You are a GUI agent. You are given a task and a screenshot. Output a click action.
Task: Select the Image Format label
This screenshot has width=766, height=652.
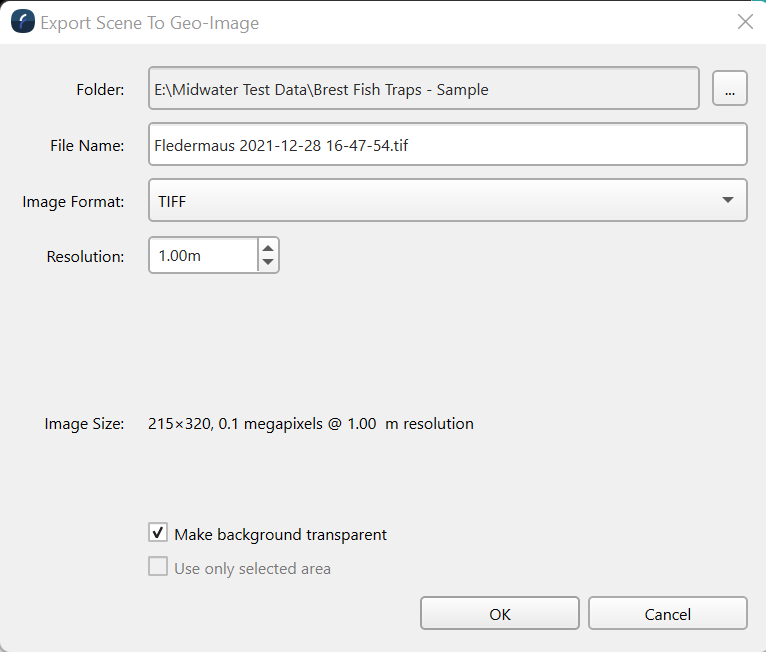coord(73,202)
